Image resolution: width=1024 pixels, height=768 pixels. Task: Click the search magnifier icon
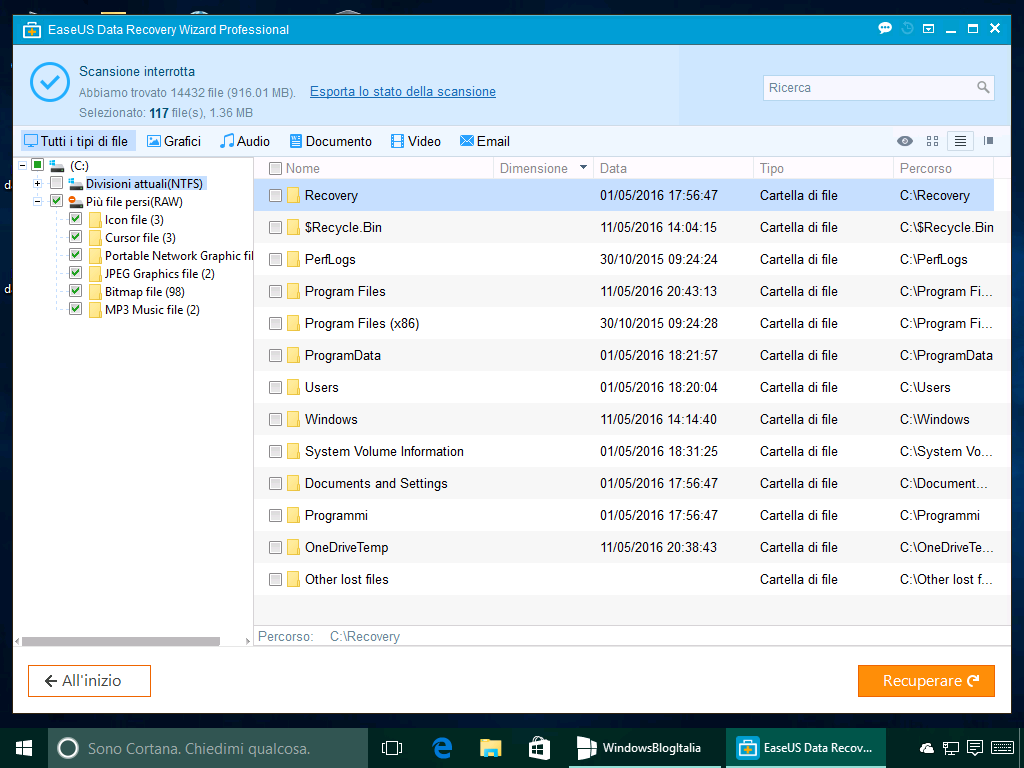click(983, 88)
